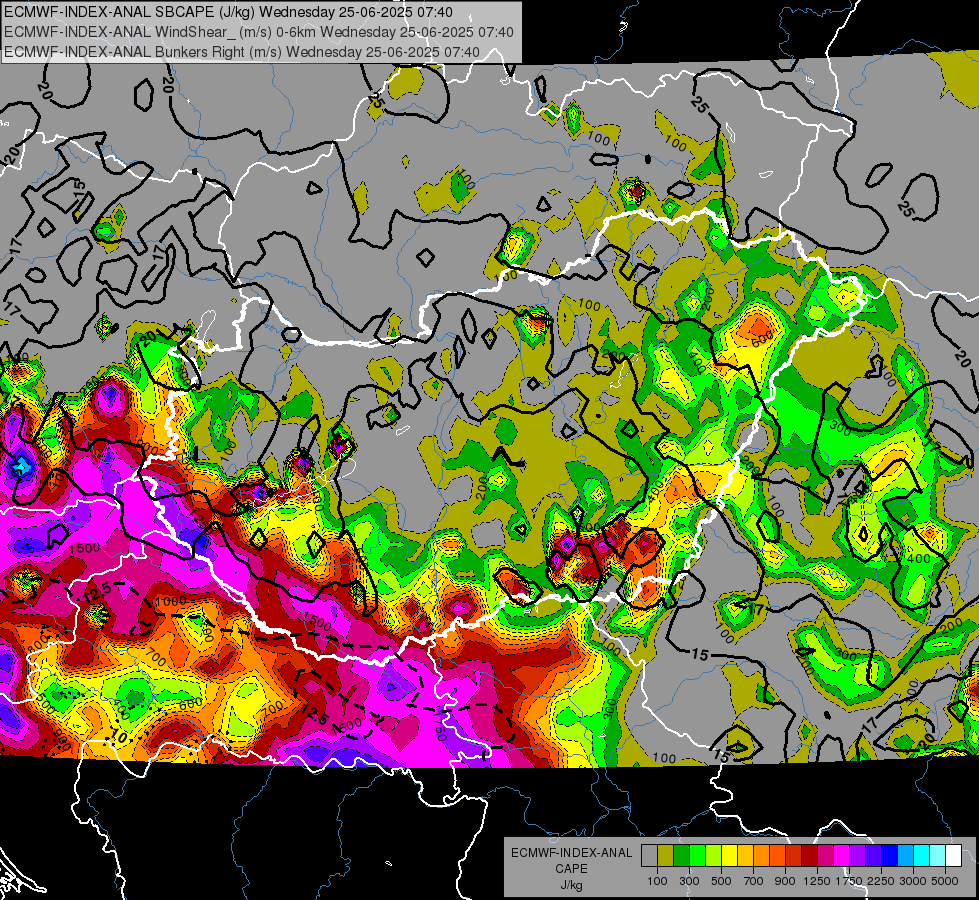Screen dimensions: 979x900
Task: Select the purple swatch after the 1750 tick
Action: click(858, 855)
